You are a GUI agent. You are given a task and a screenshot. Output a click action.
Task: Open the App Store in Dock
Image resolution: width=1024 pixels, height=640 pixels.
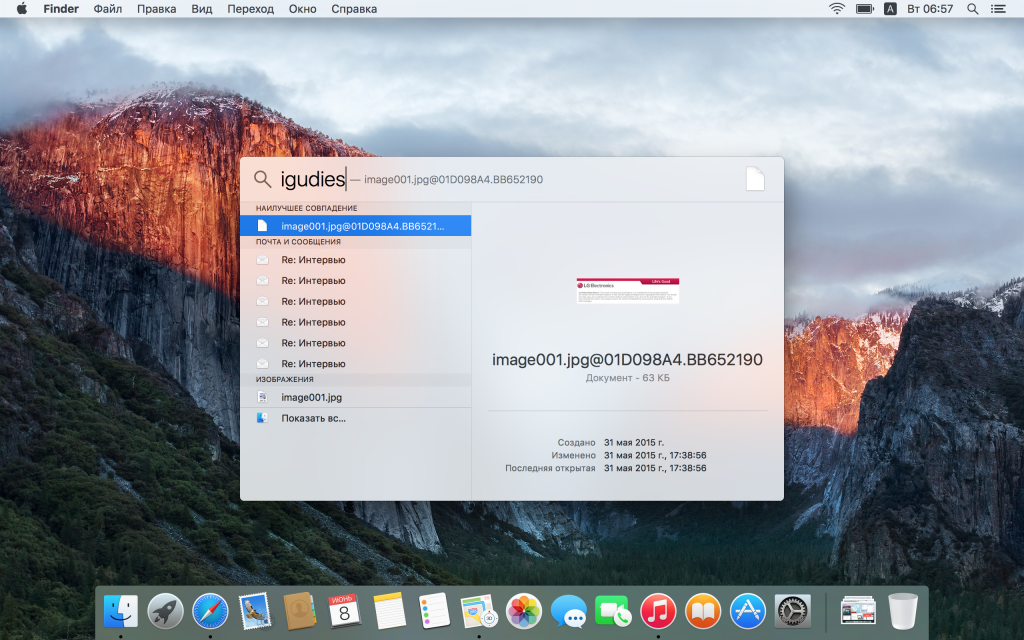pos(747,610)
